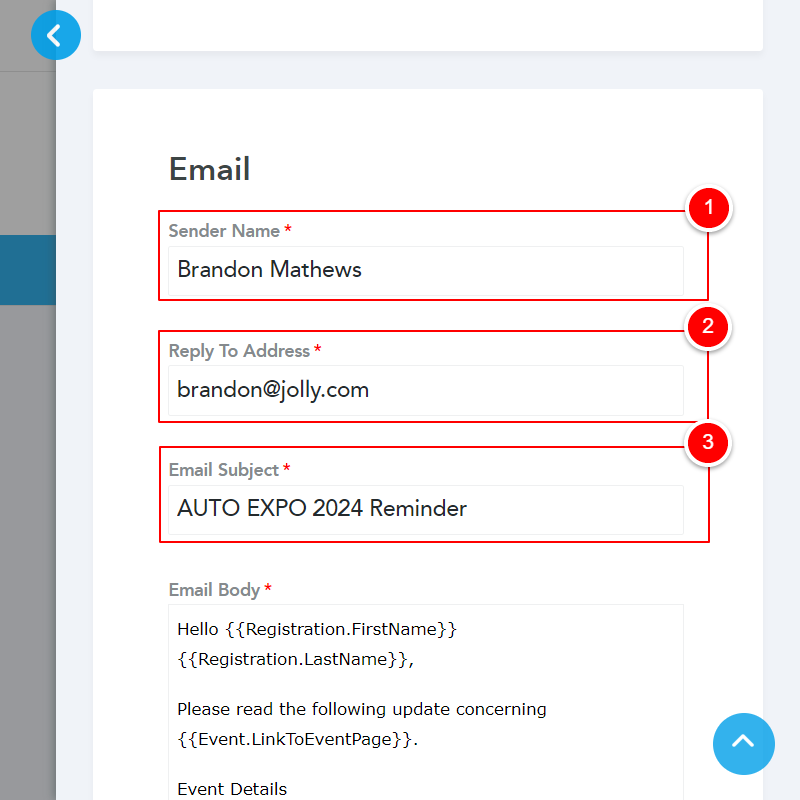Click the Email Subject label

(226, 469)
